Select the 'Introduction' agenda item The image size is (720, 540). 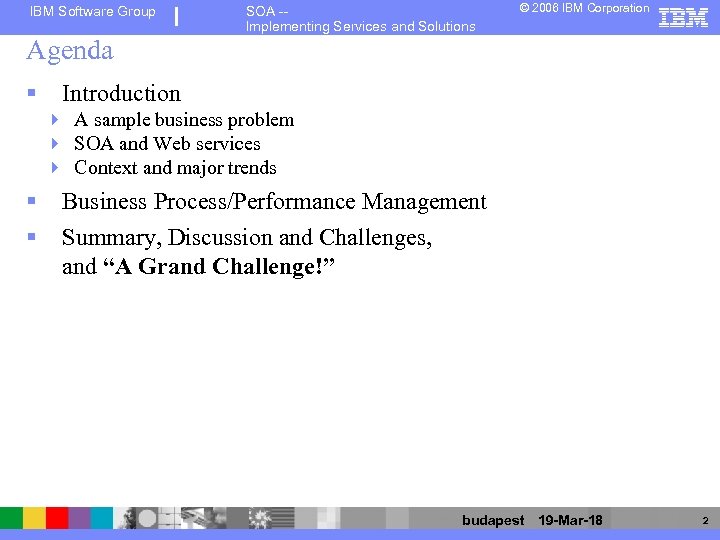coord(122,94)
